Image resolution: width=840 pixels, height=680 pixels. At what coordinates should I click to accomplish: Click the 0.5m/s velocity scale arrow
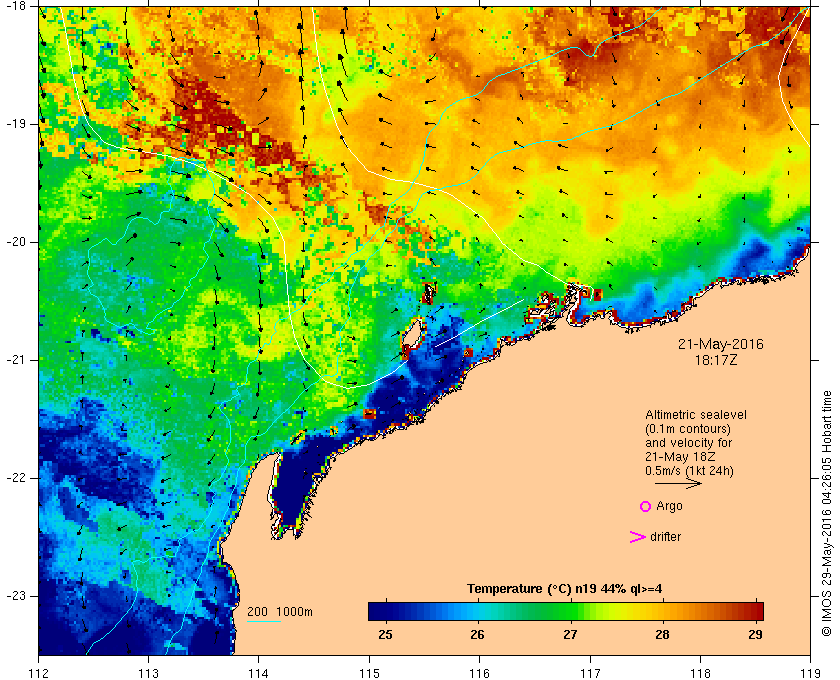[x=678, y=483]
